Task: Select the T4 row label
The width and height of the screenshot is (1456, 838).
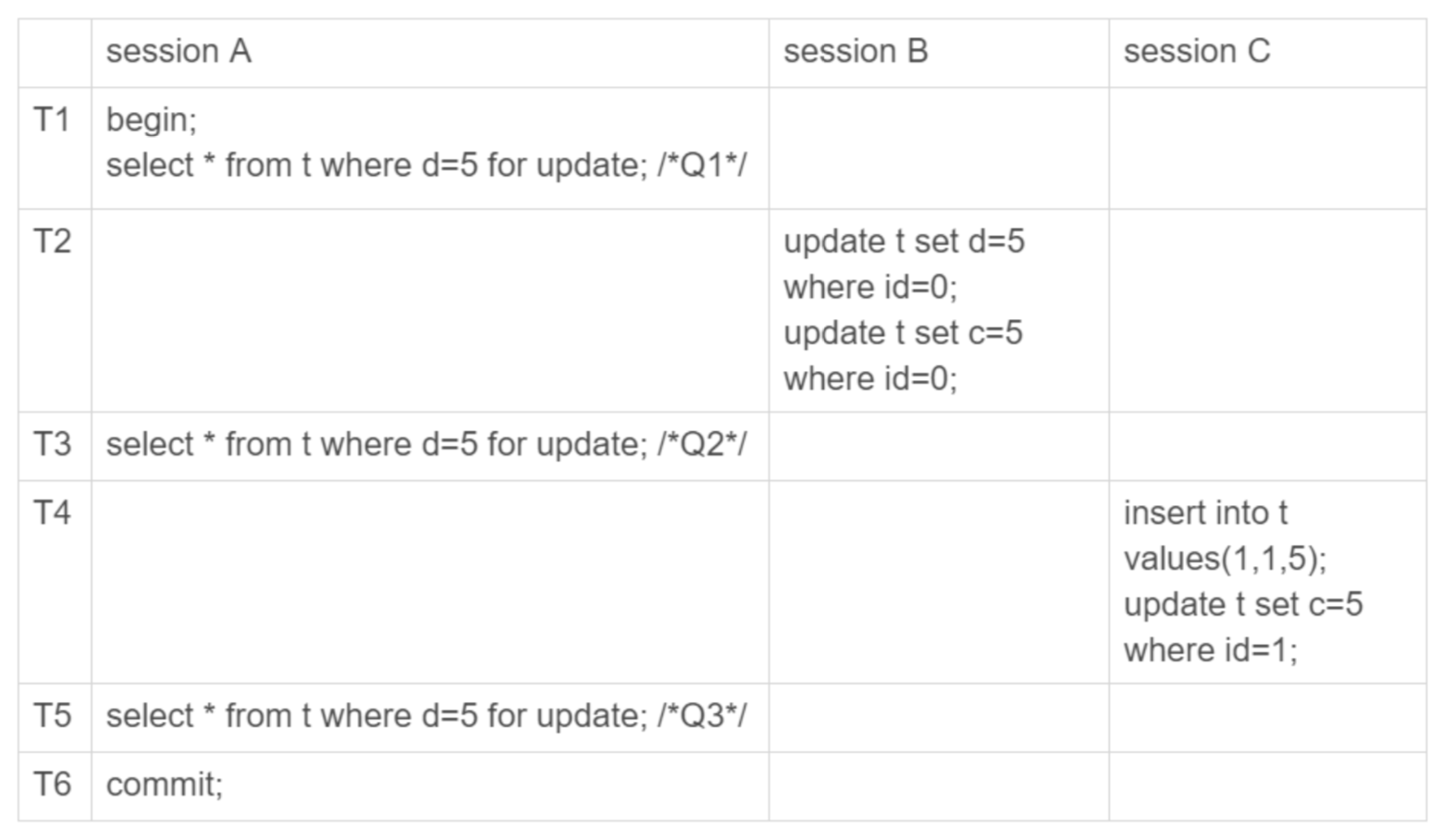Action: (52, 512)
